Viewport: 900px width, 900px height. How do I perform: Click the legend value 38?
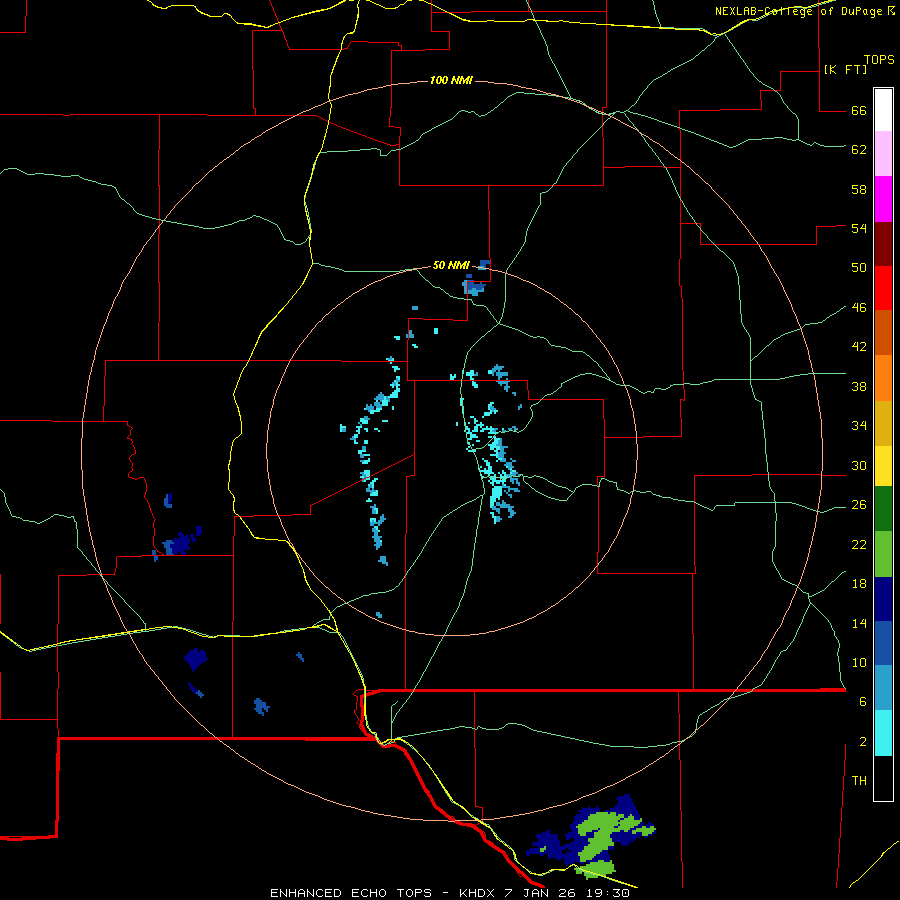pos(859,386)
